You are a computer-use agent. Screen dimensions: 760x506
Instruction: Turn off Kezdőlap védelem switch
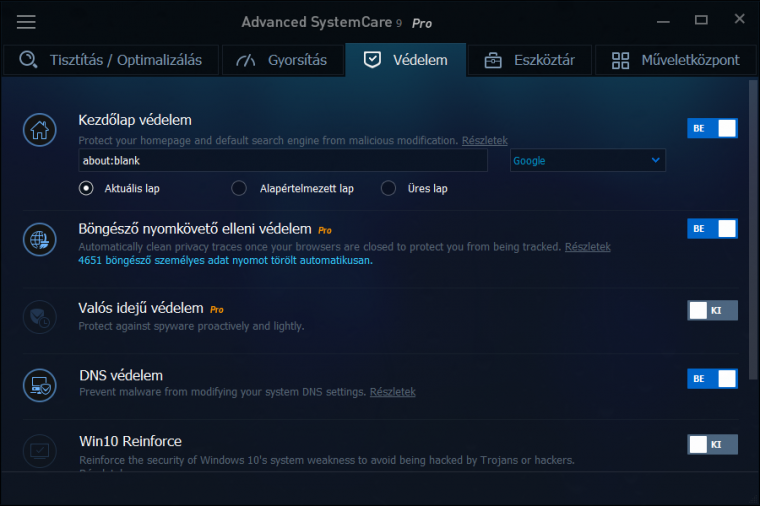712,128
